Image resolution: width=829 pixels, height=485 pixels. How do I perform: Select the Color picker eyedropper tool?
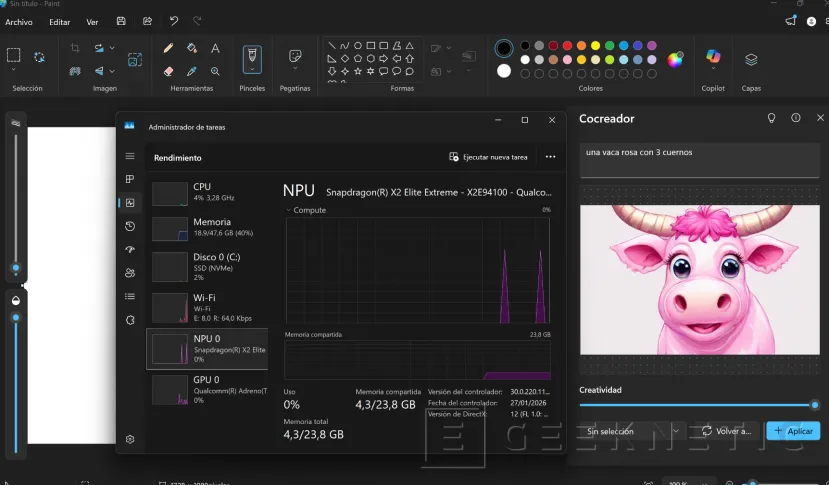coord(192,71)
